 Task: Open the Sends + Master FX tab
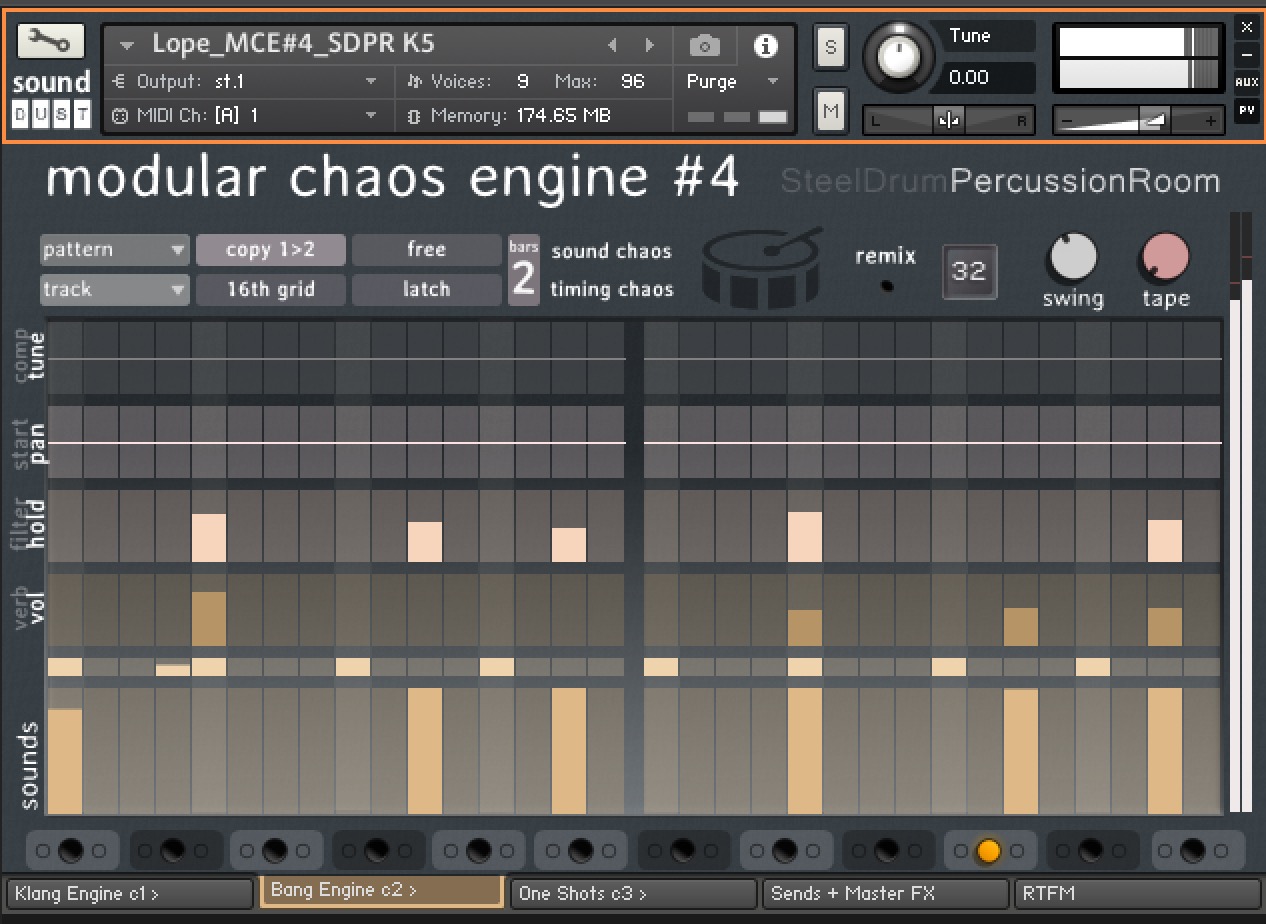point(885,893)
